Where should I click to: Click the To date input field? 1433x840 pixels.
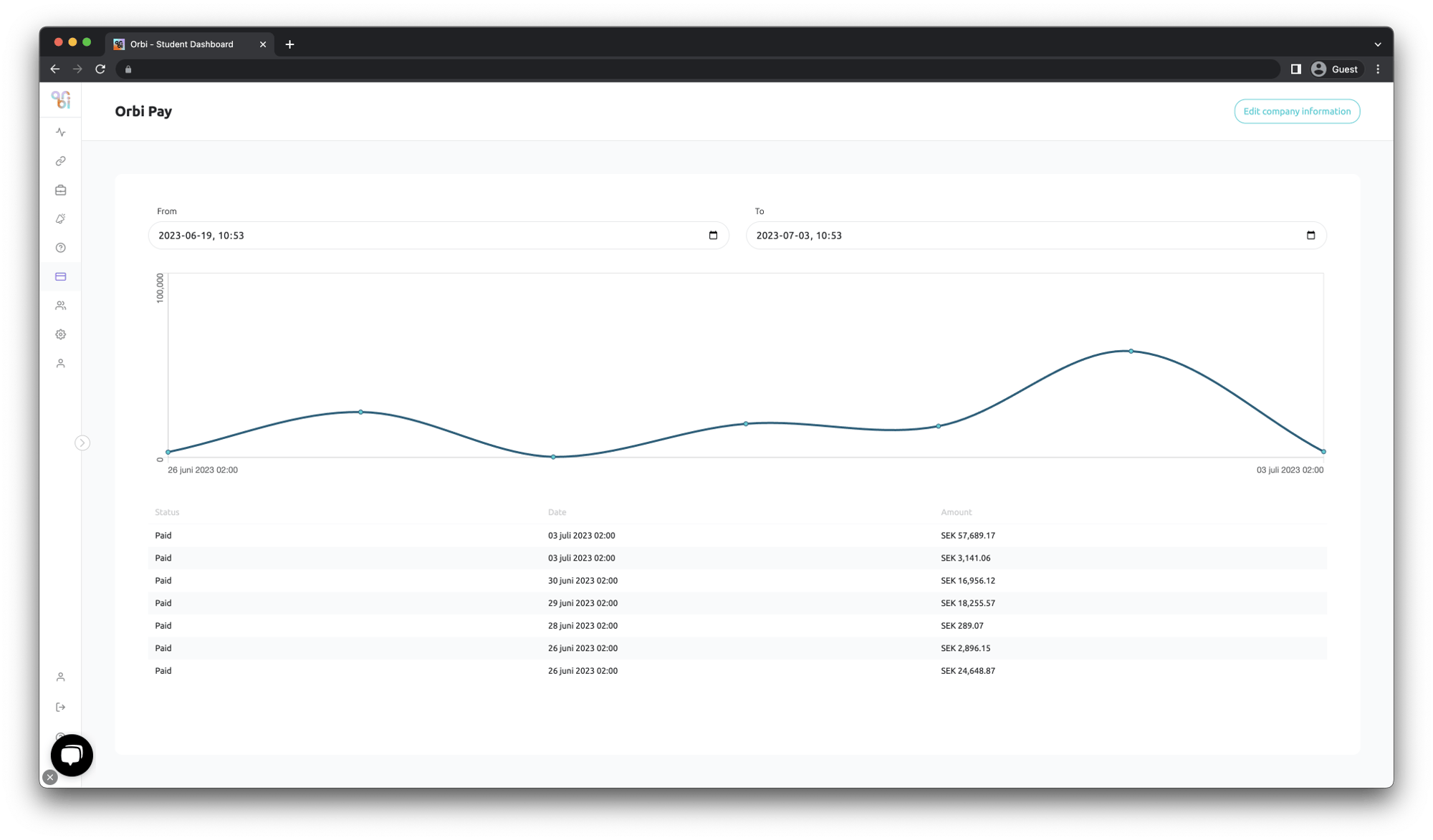(x=1036, y=236)
